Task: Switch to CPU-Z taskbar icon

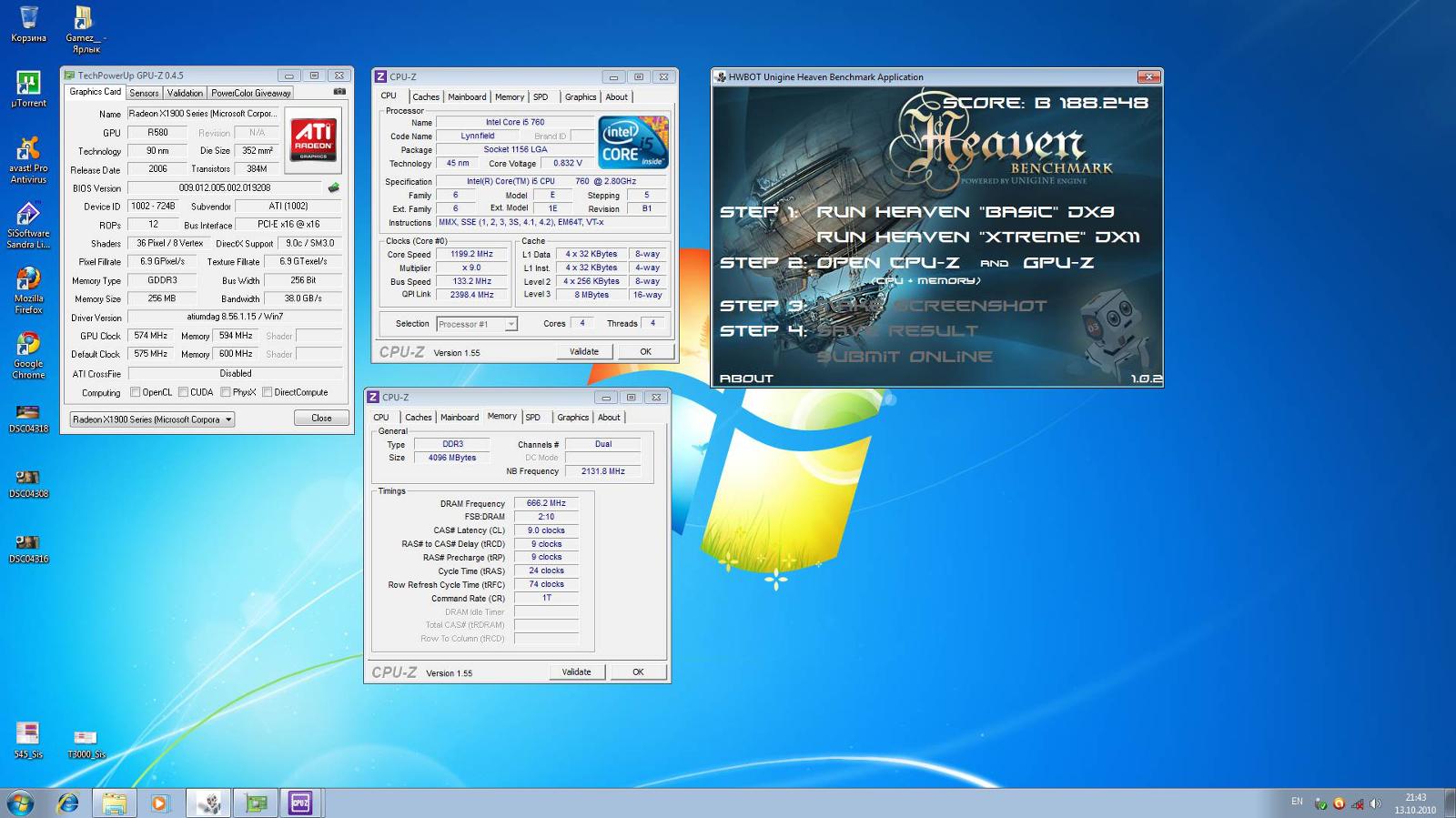Action: pyautogui.click(x=300, y=803)
